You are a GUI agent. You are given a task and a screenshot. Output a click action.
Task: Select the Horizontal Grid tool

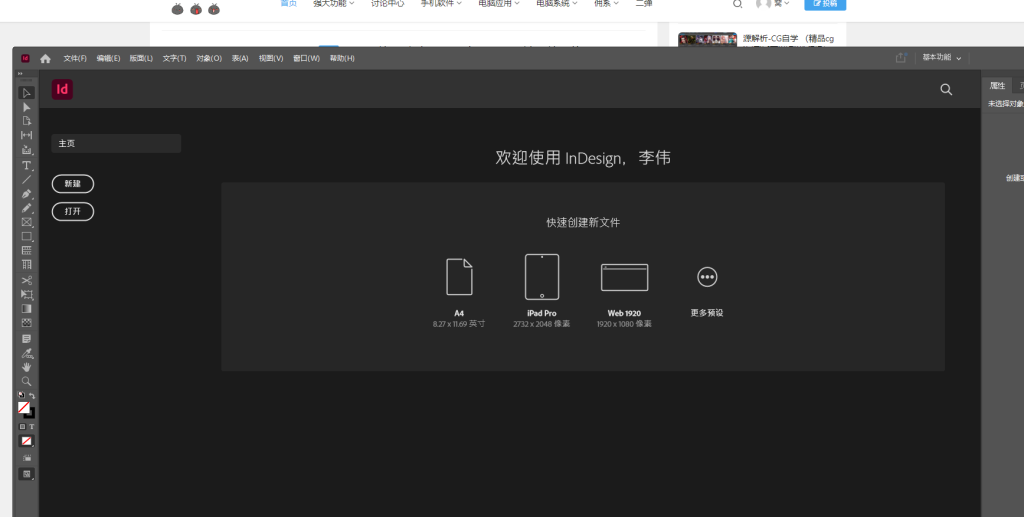(26, 251)
